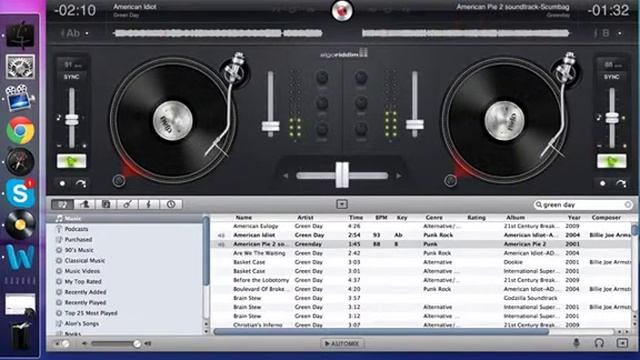Click the left deck loop arrow icon
The image size is (640, 360).
pyautogui.click(x=81, y=184)
